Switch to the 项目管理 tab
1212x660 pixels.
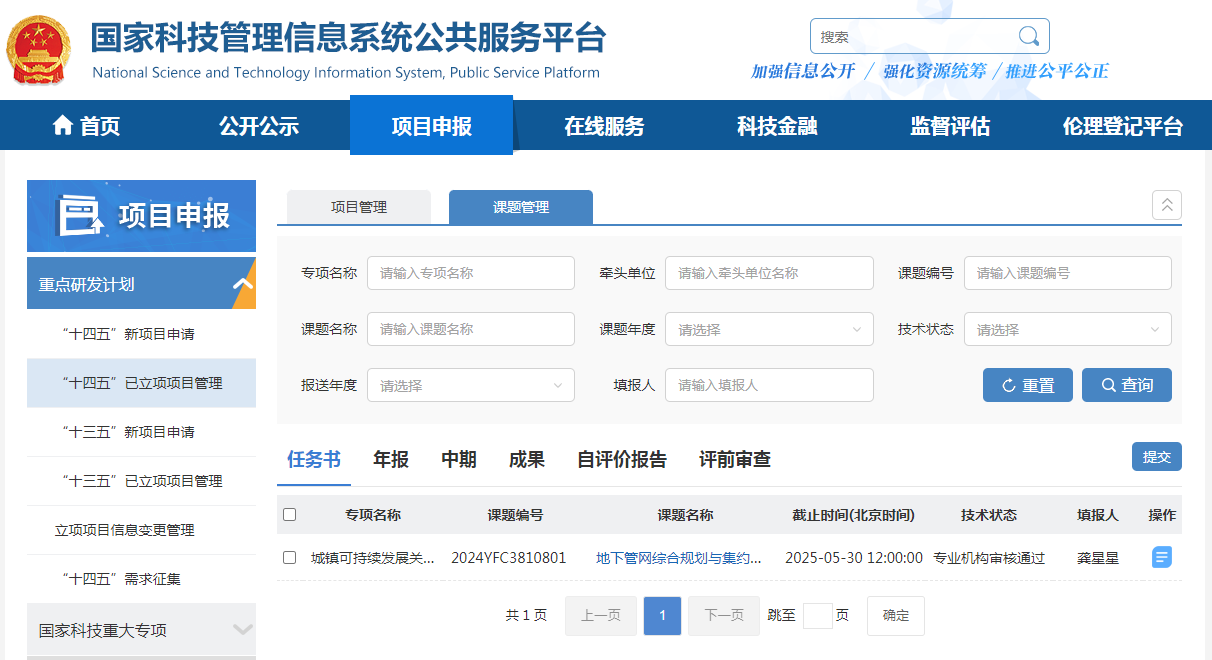click(x=359, y=207)
